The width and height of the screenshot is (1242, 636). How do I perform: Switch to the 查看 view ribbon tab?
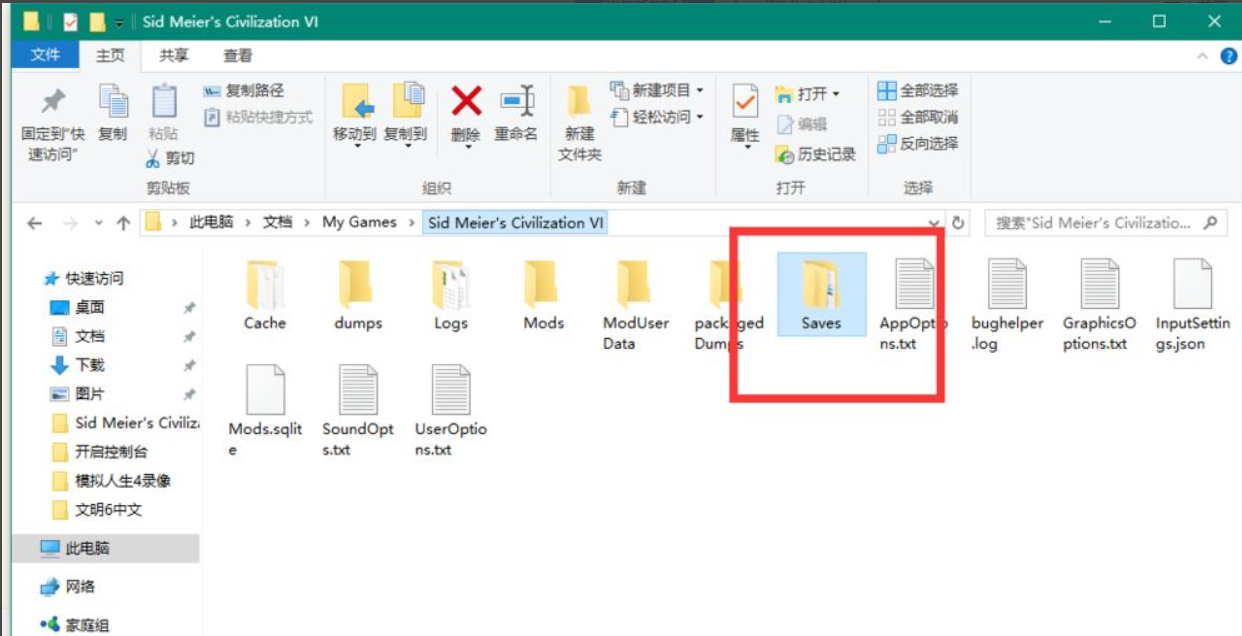click(x=238, y=56)
